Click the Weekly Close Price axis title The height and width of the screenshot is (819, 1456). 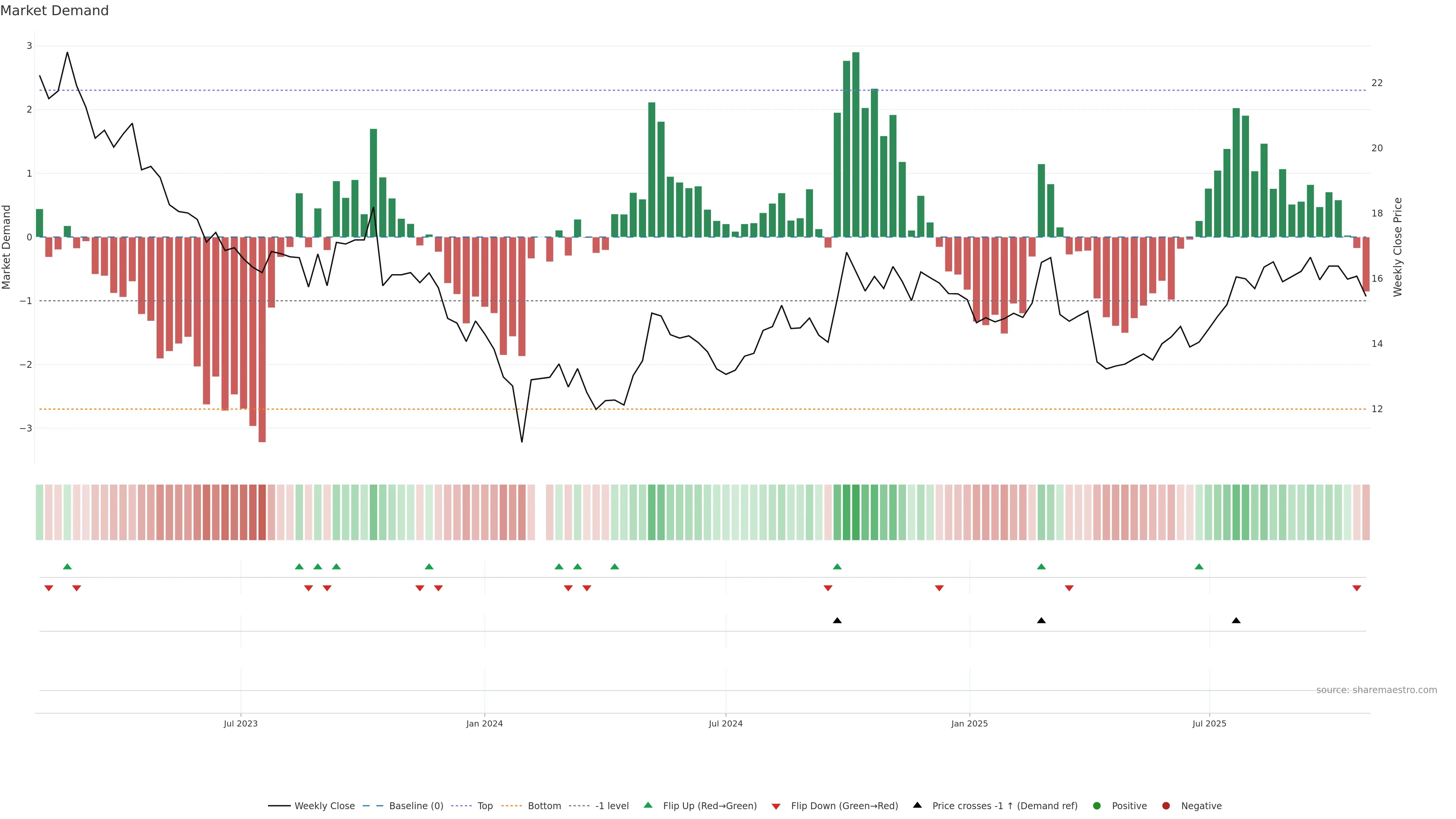1398,247
